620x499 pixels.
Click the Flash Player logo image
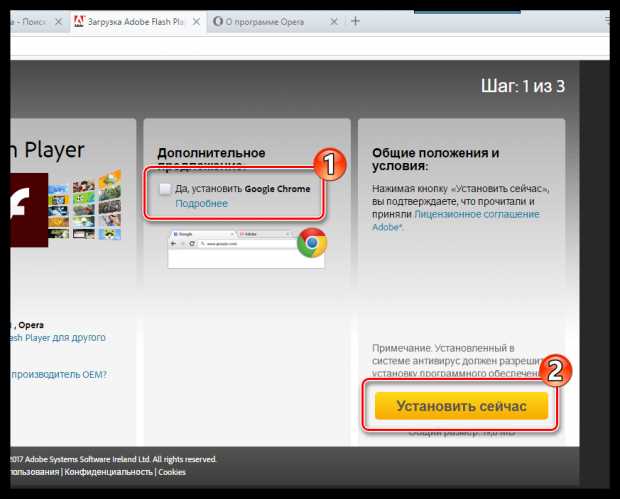[x=29, y=210]
